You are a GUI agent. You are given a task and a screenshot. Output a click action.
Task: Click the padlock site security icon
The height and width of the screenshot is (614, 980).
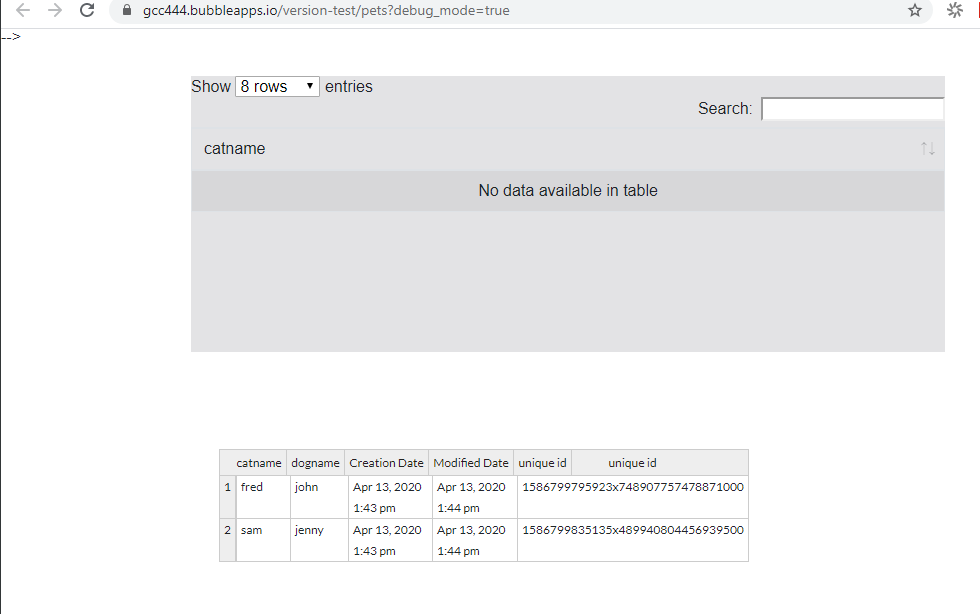pyautogui.click(x=127, y=10)
